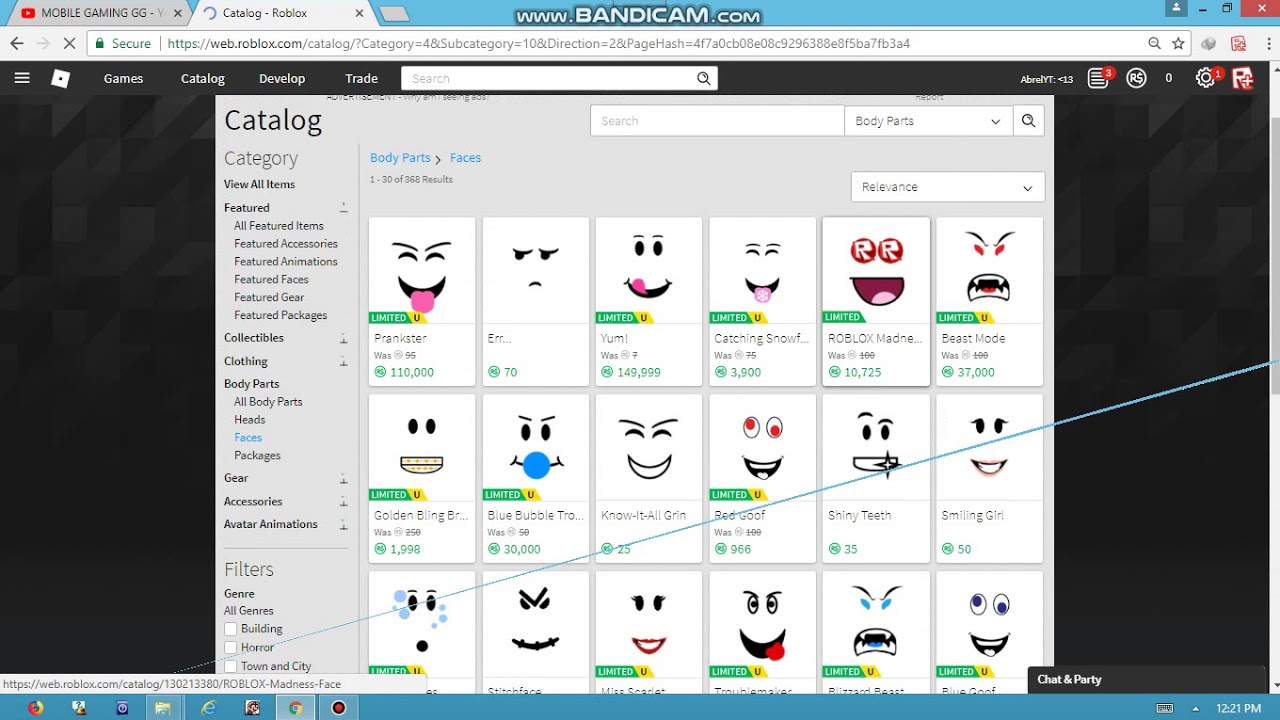Expand the Collectibles category
The image size is (1280, 720).
pyautogui.click(x=343, y=339)
